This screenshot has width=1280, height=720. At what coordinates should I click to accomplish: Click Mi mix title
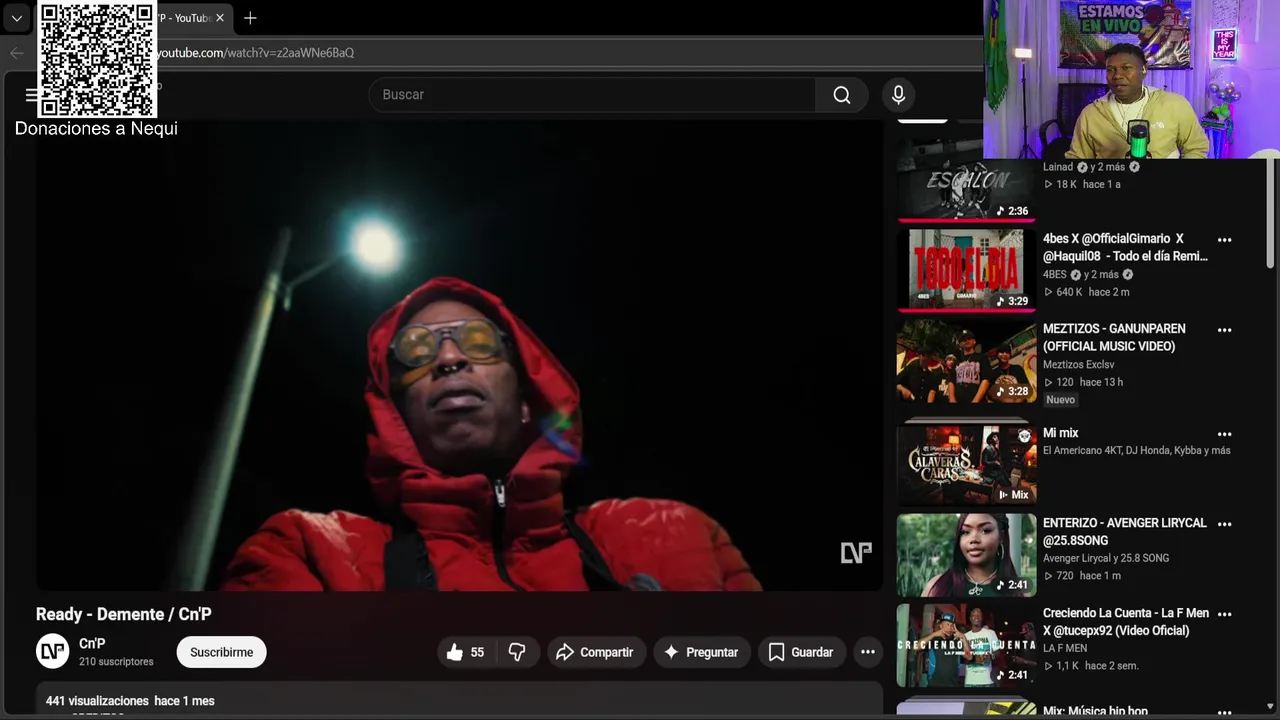(1060, 433)
